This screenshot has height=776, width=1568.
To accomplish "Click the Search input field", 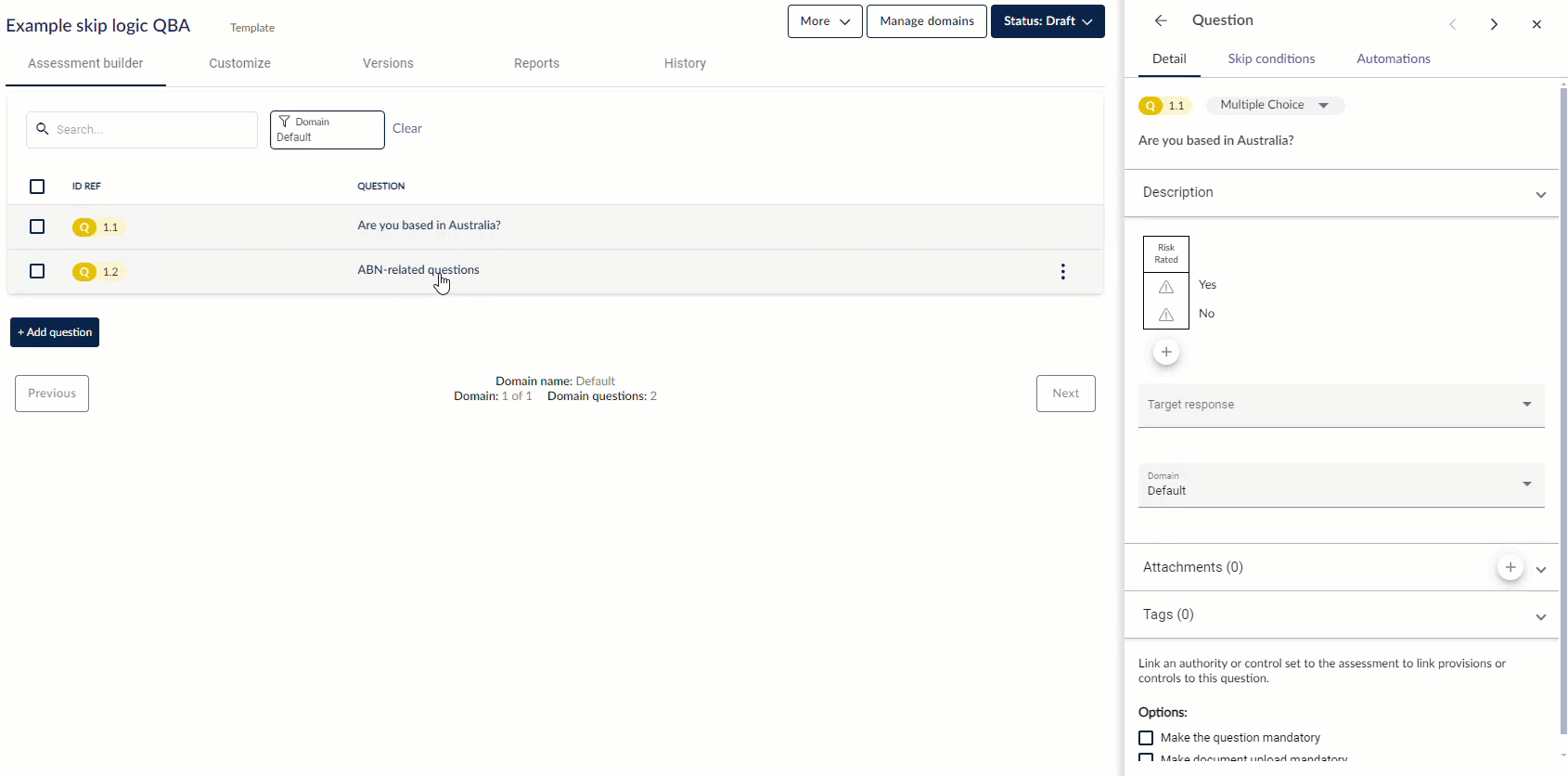I will coord(148,130).
